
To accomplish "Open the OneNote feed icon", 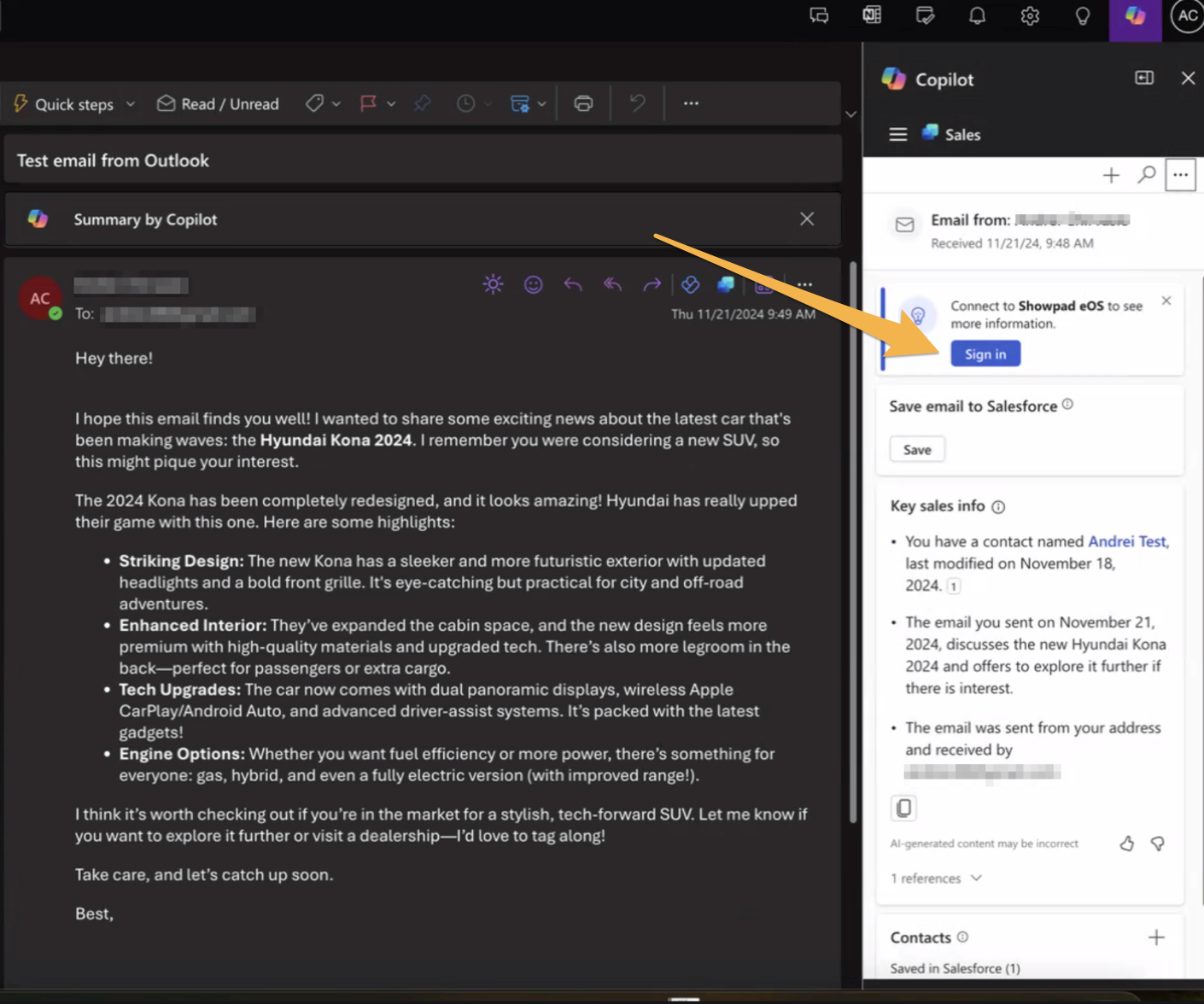I will pyautogui.click(x=872, y=15).
